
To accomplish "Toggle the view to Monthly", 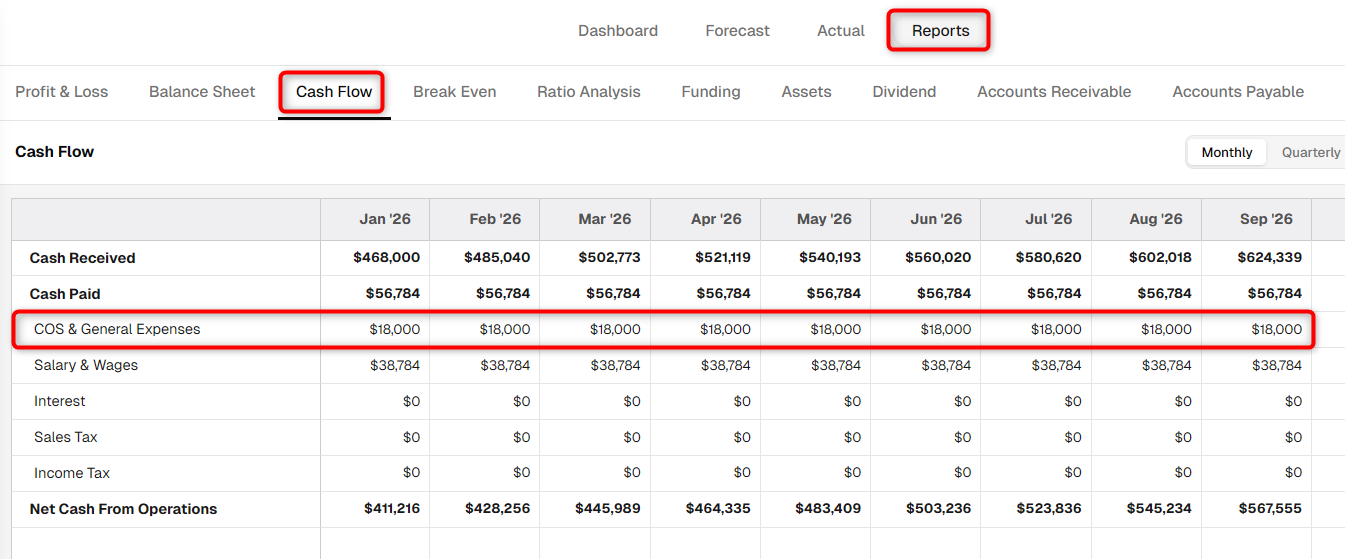I will tap(1227, 152).
